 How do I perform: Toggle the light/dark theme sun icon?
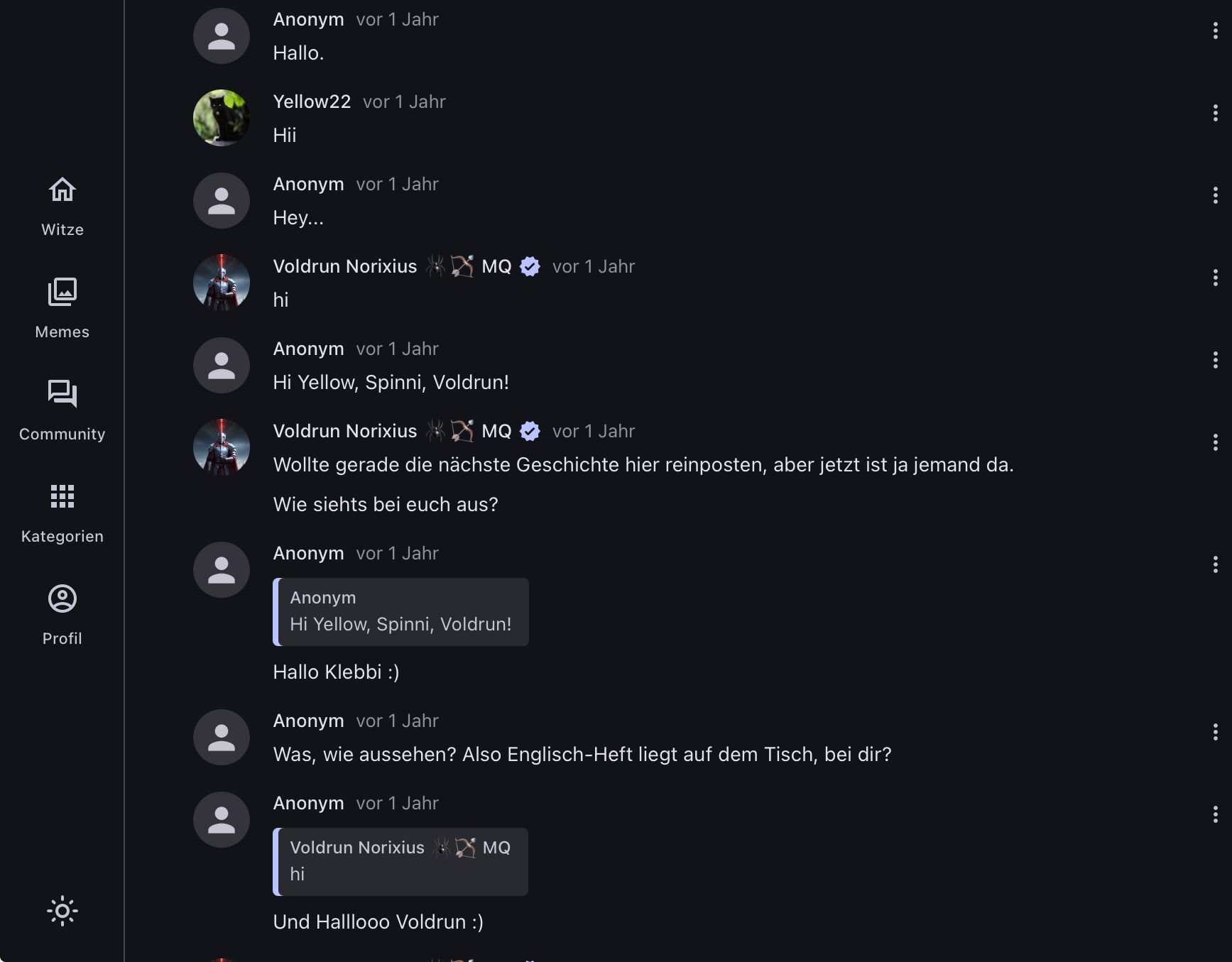[62, 911]
